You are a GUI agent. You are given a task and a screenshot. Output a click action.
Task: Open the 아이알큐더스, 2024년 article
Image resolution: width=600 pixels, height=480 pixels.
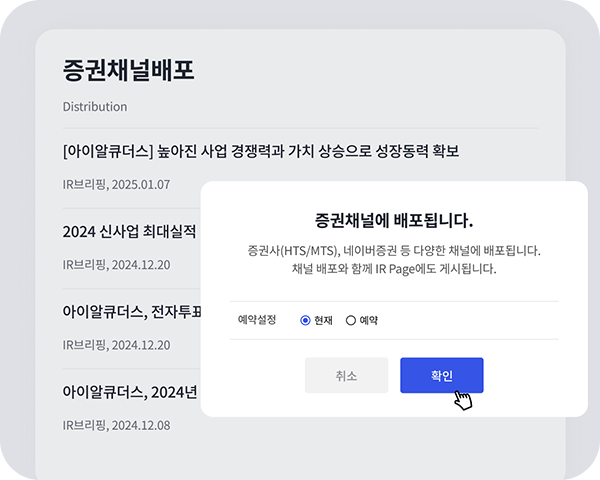130,392
